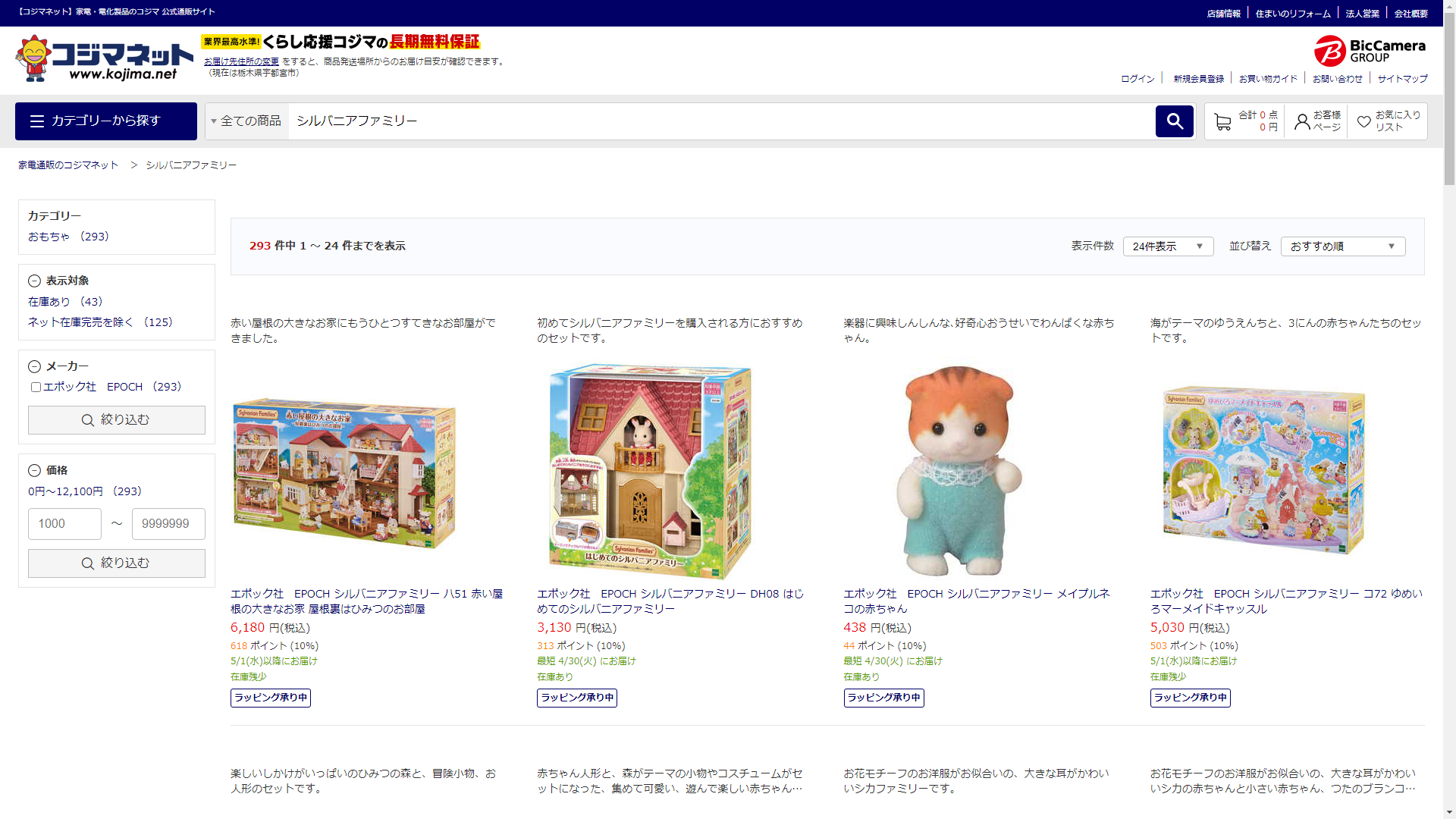
Task: Open the 全ての商品 search category dropdown
Action: (246, 121)
